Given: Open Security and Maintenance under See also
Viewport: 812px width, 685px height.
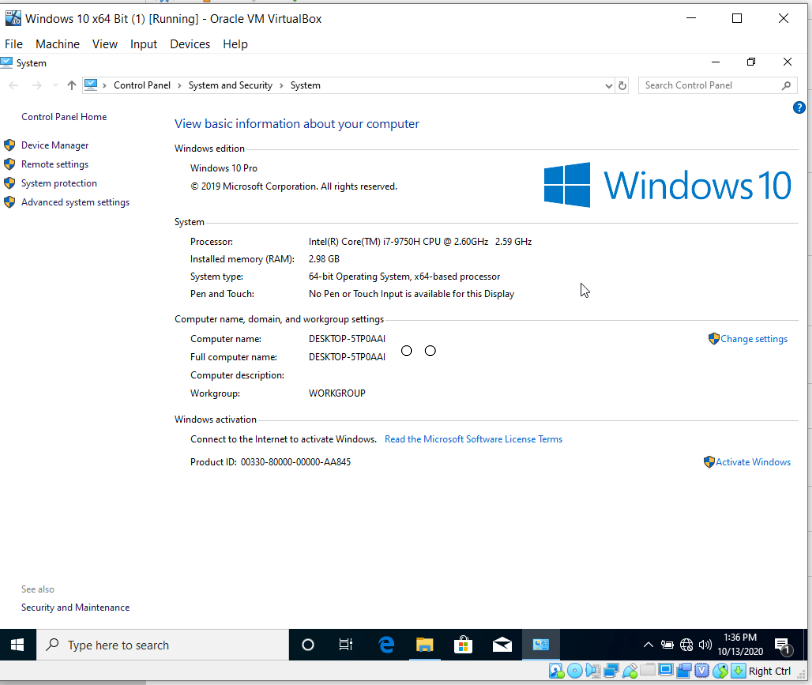Looking at the screenshot, I should pyautogui.click(x=75, y=607).
